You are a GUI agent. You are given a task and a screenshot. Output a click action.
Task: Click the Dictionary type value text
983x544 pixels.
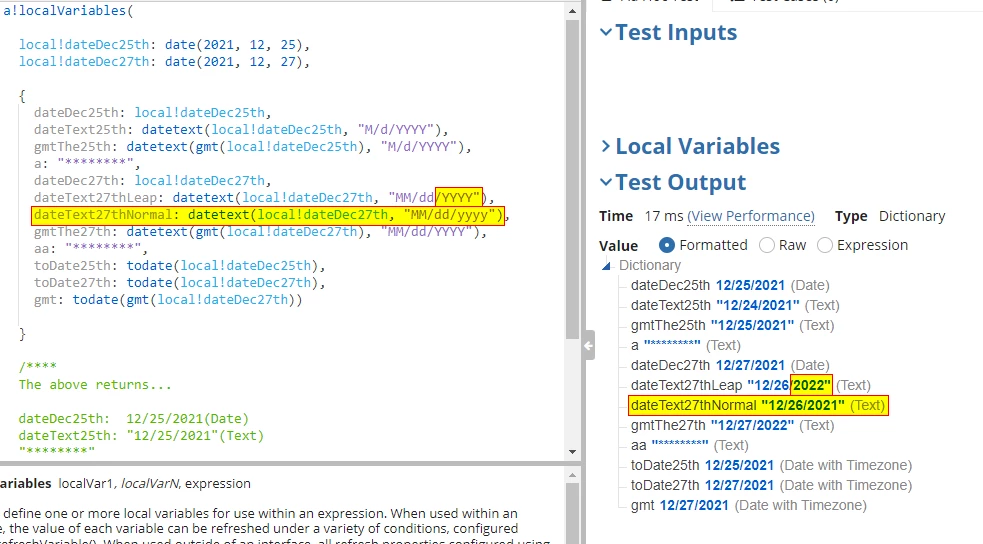click(912, 216)
